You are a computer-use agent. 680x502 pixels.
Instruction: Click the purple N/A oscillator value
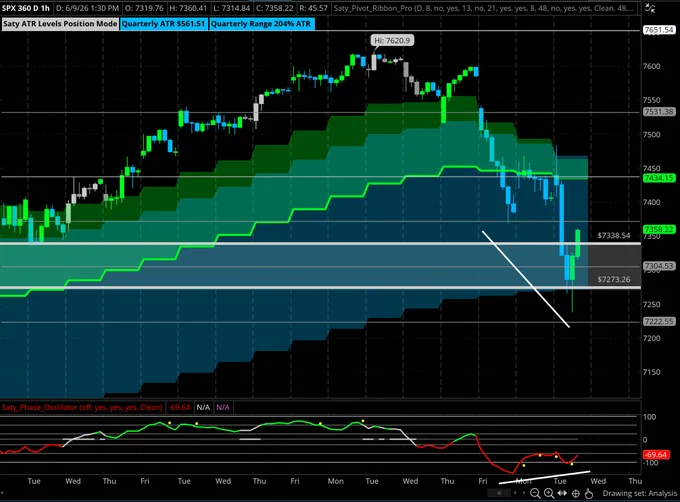pos(223,407)
